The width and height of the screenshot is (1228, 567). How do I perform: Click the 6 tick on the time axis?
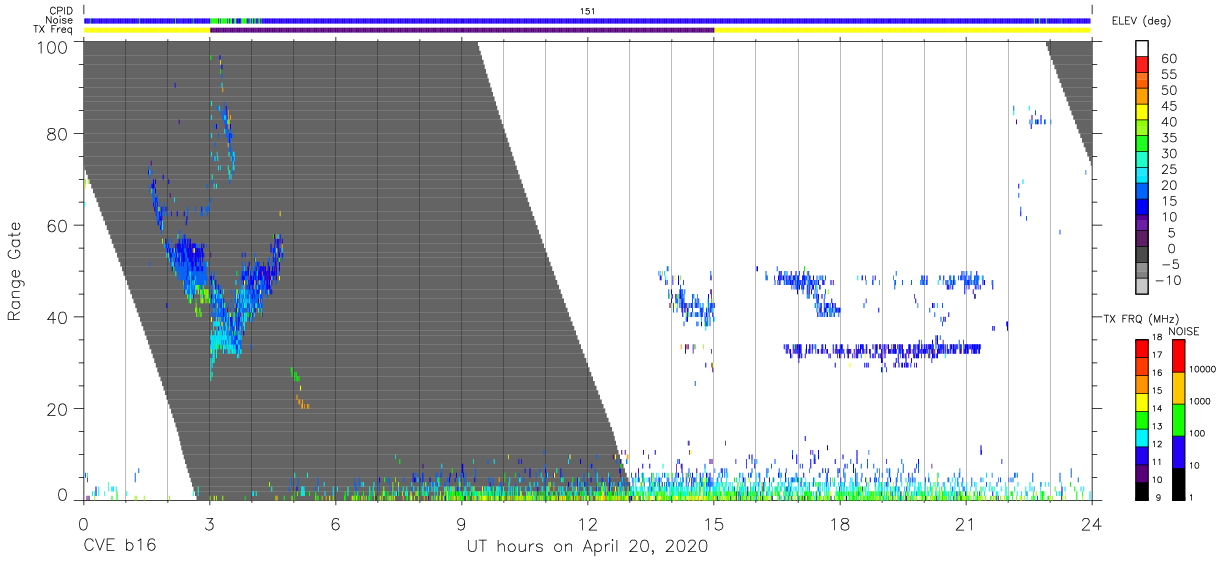coord(335,523)
